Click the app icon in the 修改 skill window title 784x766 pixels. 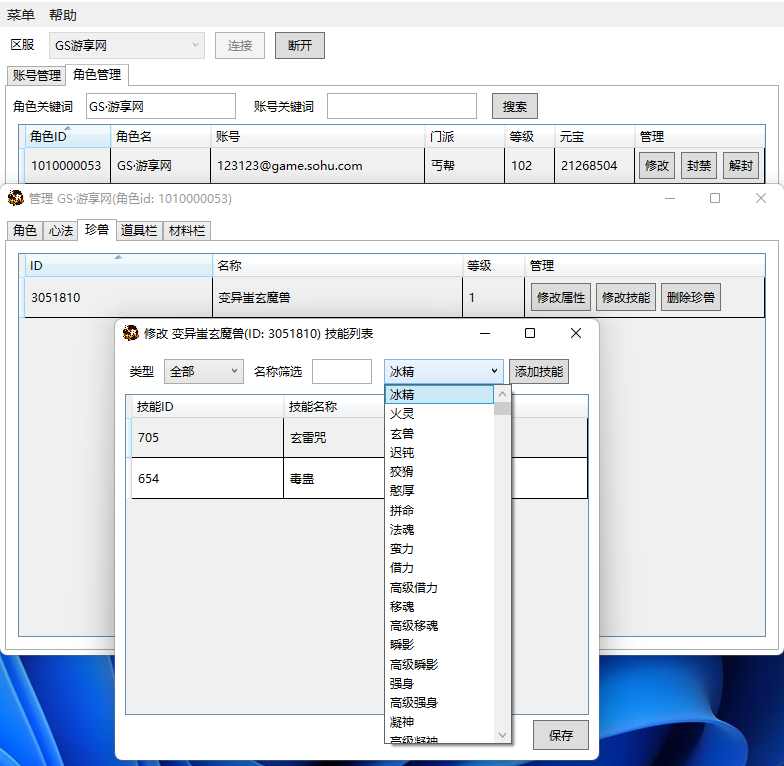pos(130,333)
